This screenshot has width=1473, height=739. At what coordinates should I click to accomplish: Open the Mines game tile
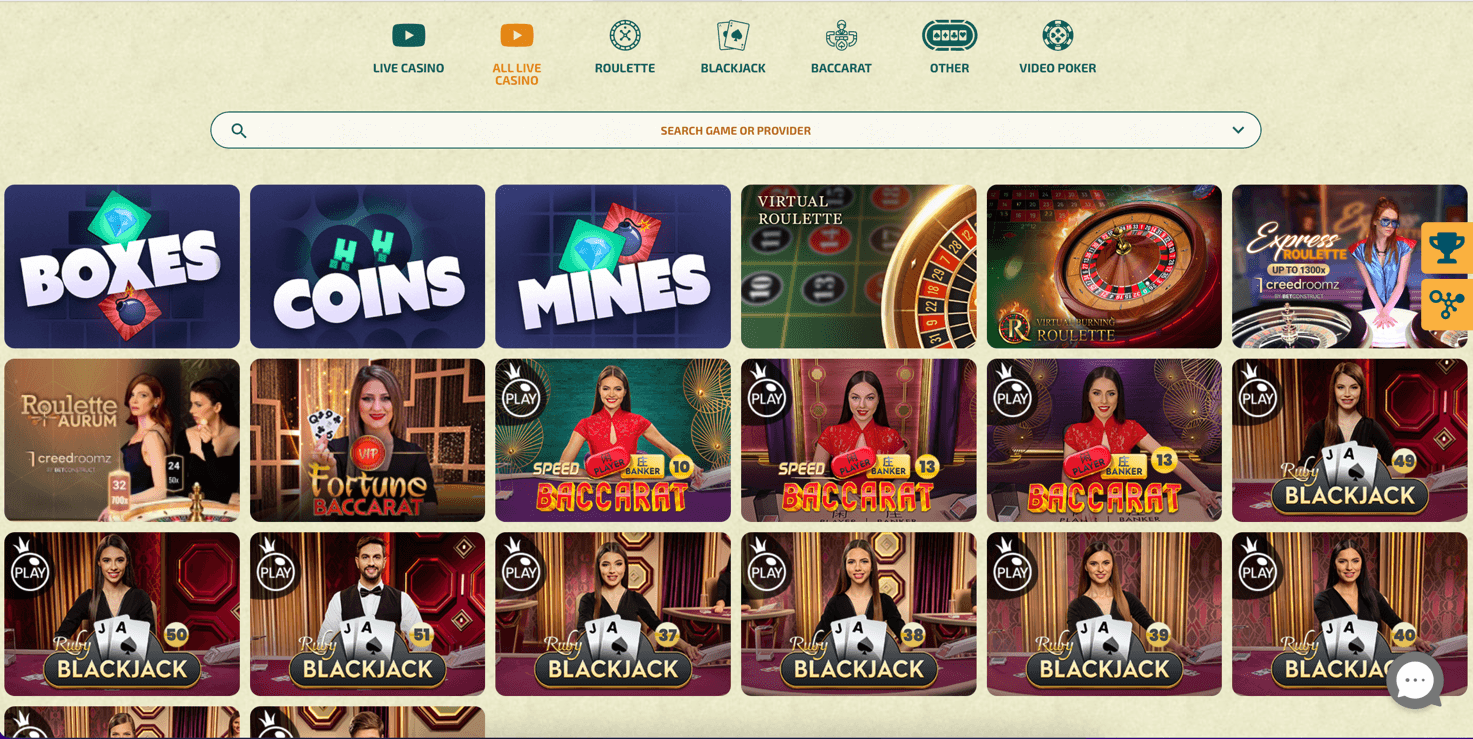613,266
